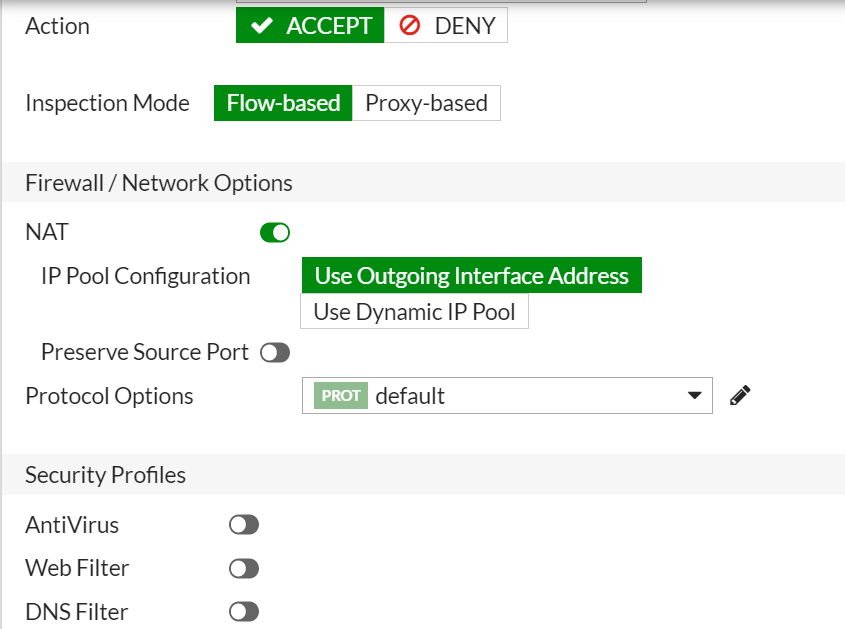Screen dimensions: 845x629
Task: Turn on the AntiVirus toggle
Action: click(244, 525)
